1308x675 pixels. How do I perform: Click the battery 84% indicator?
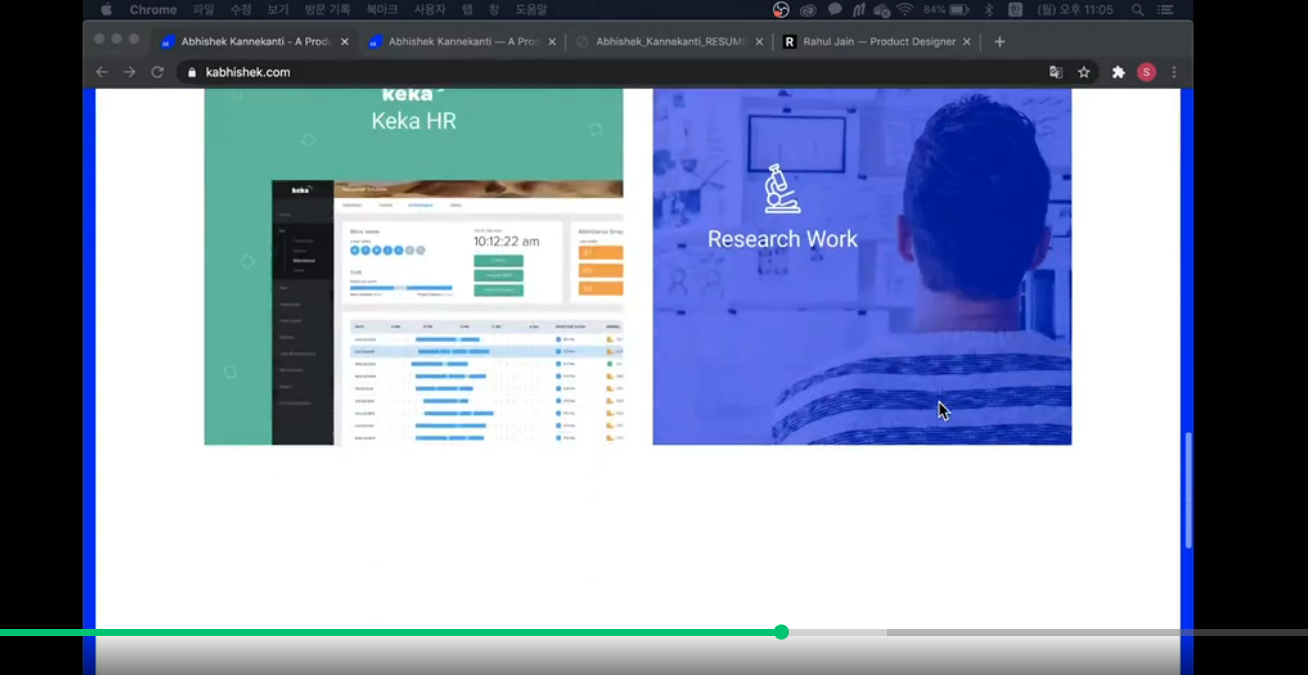pos(946,10)
